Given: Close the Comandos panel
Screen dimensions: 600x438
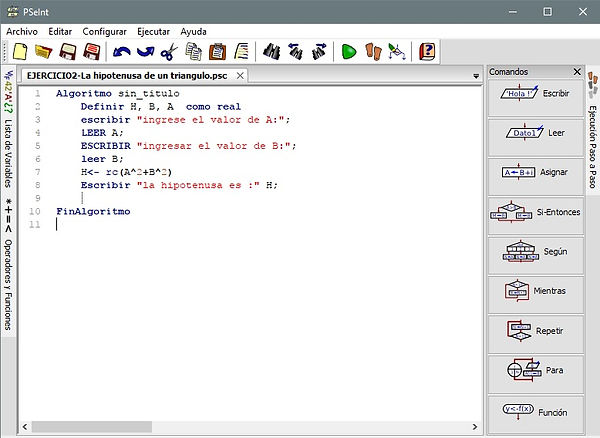Looking at the screenshot, I should [576, 72].
